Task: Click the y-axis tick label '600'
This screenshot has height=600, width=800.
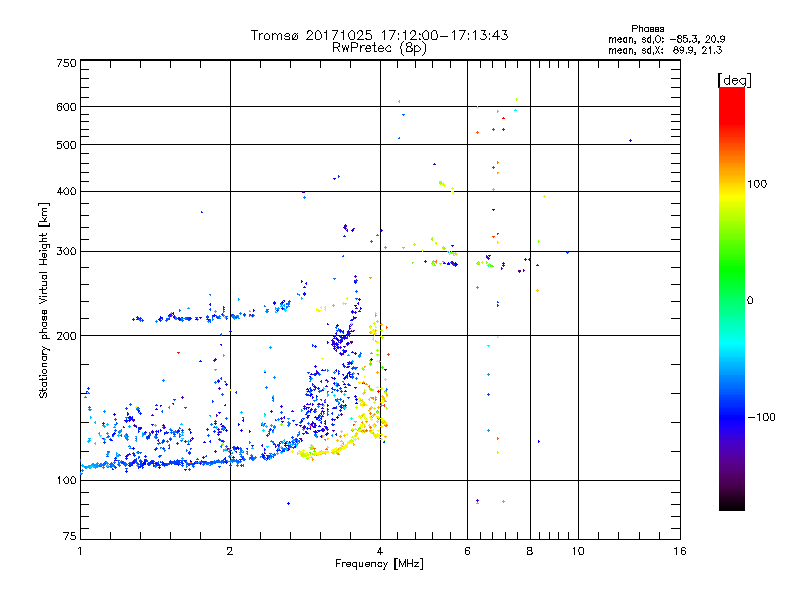Action: click(x=66, y=107)
